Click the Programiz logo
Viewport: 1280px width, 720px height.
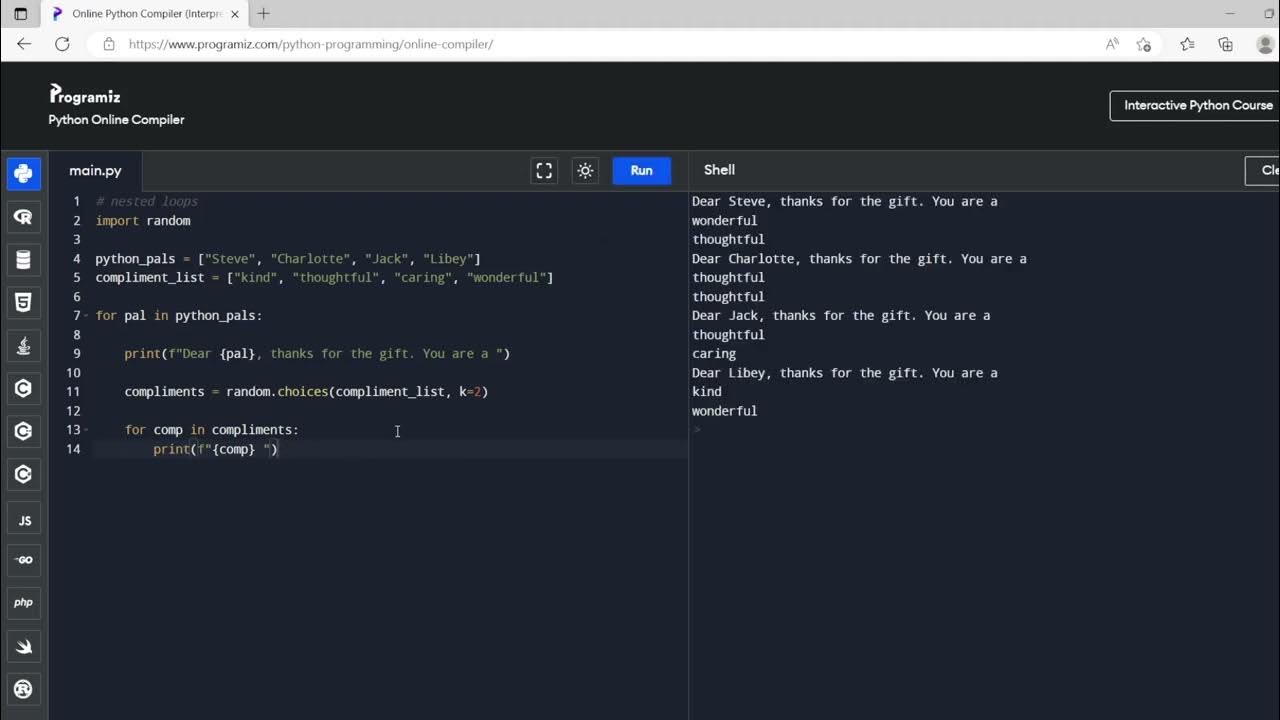[x=85, y=96]
